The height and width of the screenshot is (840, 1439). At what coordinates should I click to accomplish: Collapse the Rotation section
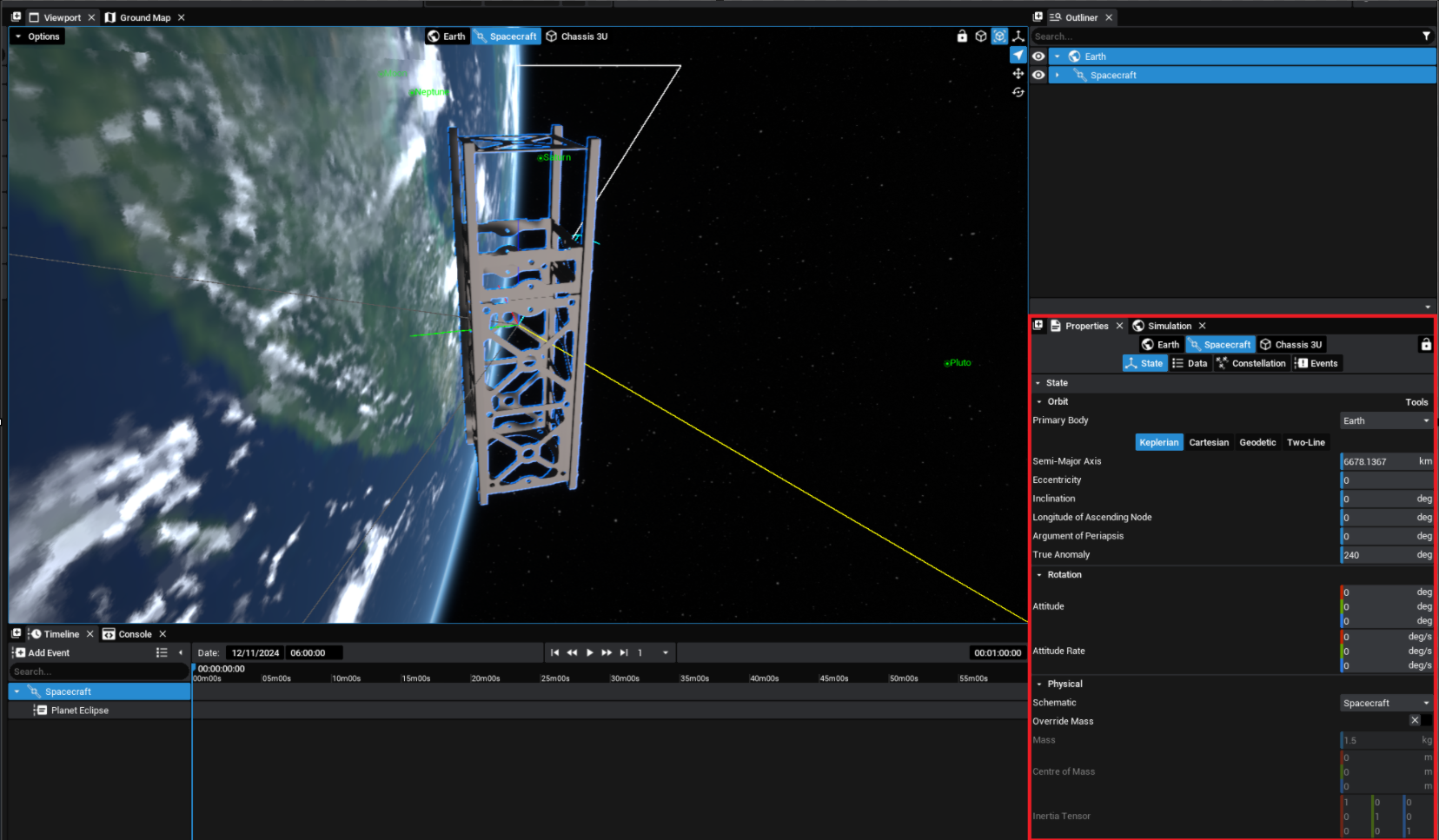[1039, 575]
